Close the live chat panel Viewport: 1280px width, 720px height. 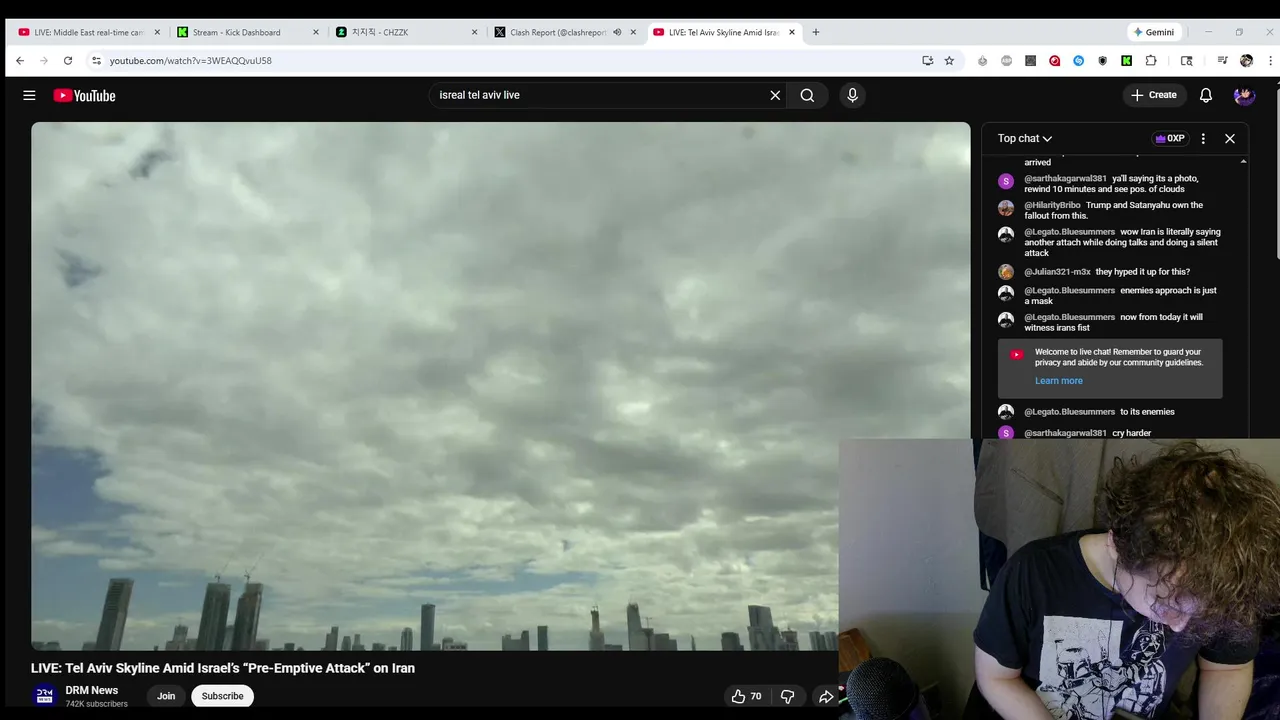pyautogui.click(x=1230, y=138)
